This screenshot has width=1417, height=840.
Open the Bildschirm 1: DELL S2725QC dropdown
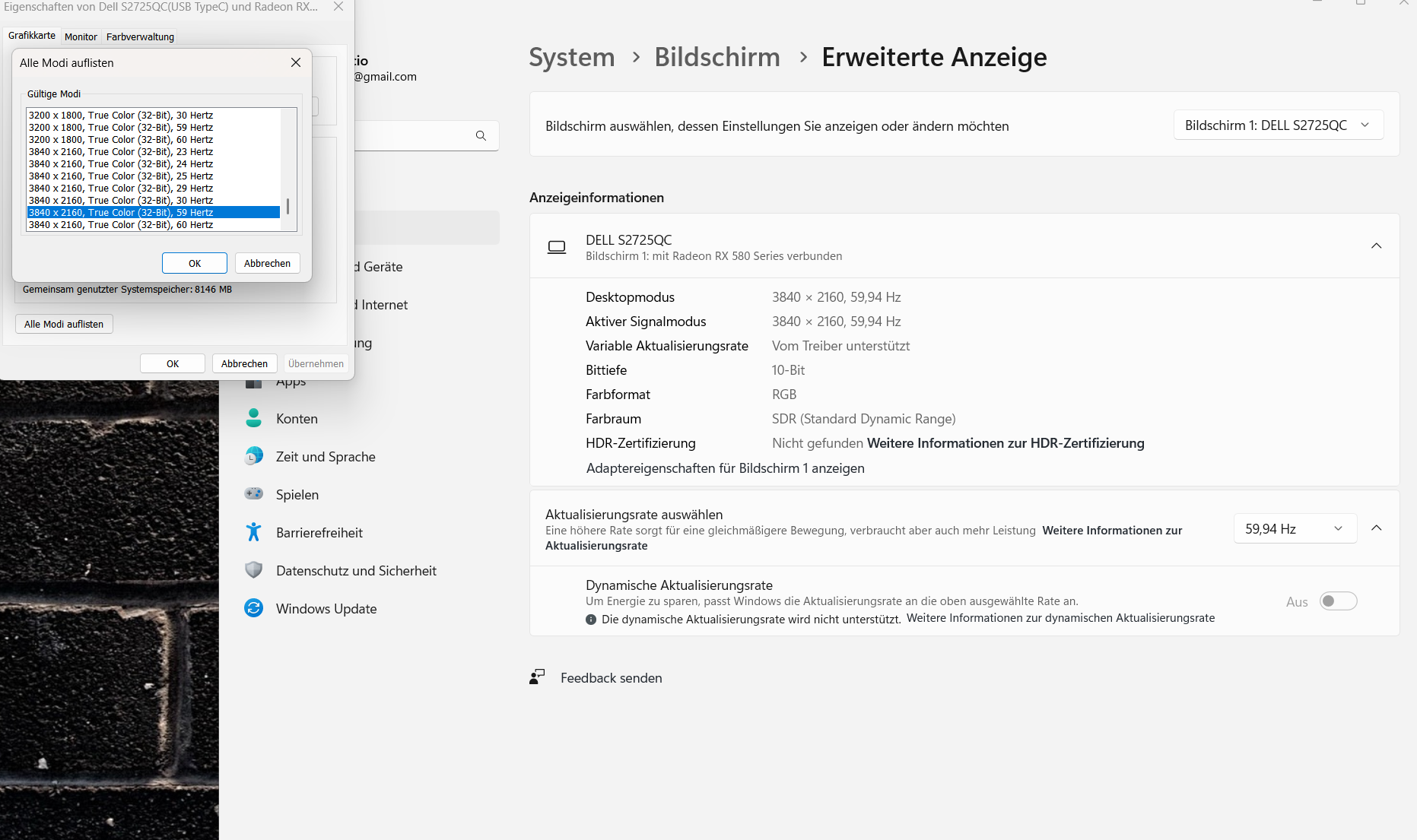1279,125
